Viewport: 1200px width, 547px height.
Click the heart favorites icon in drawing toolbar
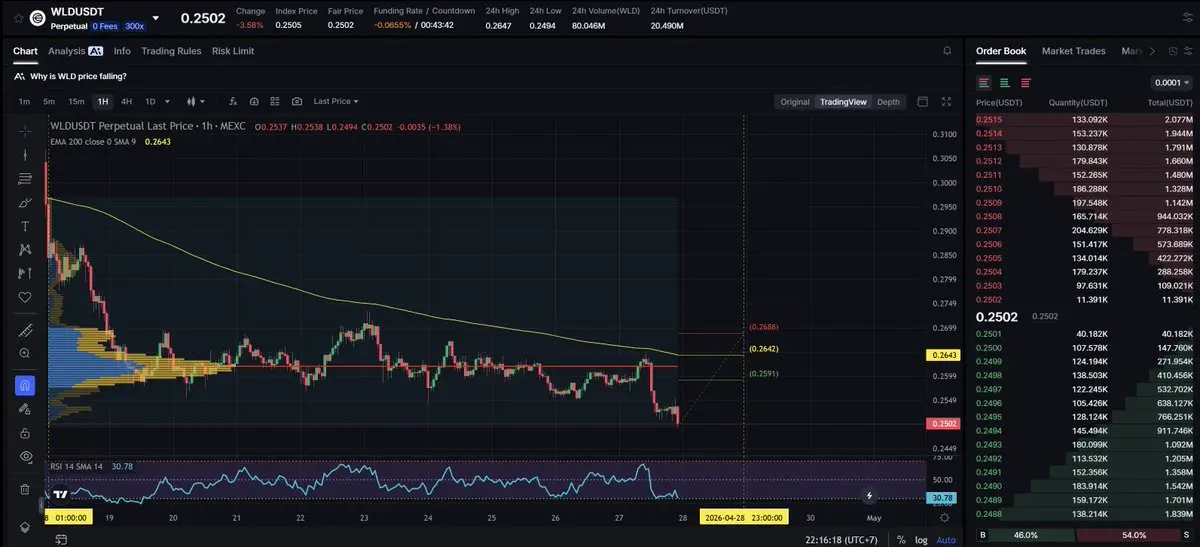(x=25, y=297)
